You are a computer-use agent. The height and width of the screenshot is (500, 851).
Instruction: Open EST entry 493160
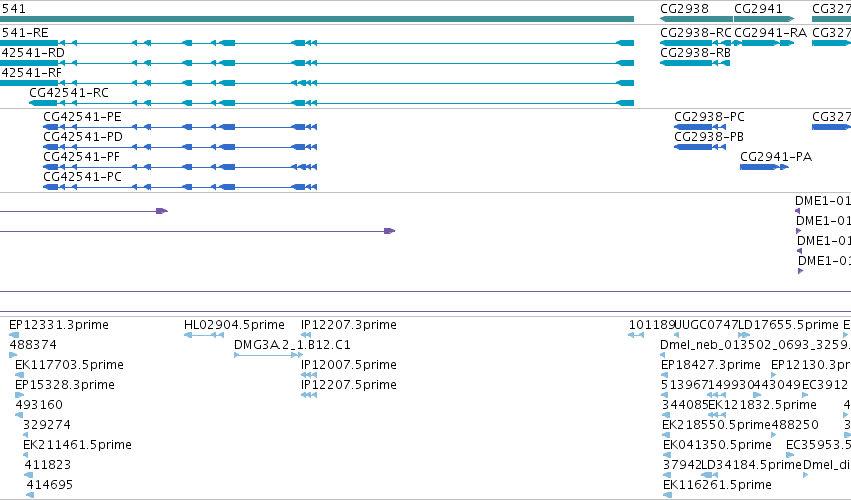click(x=39, y=405)
